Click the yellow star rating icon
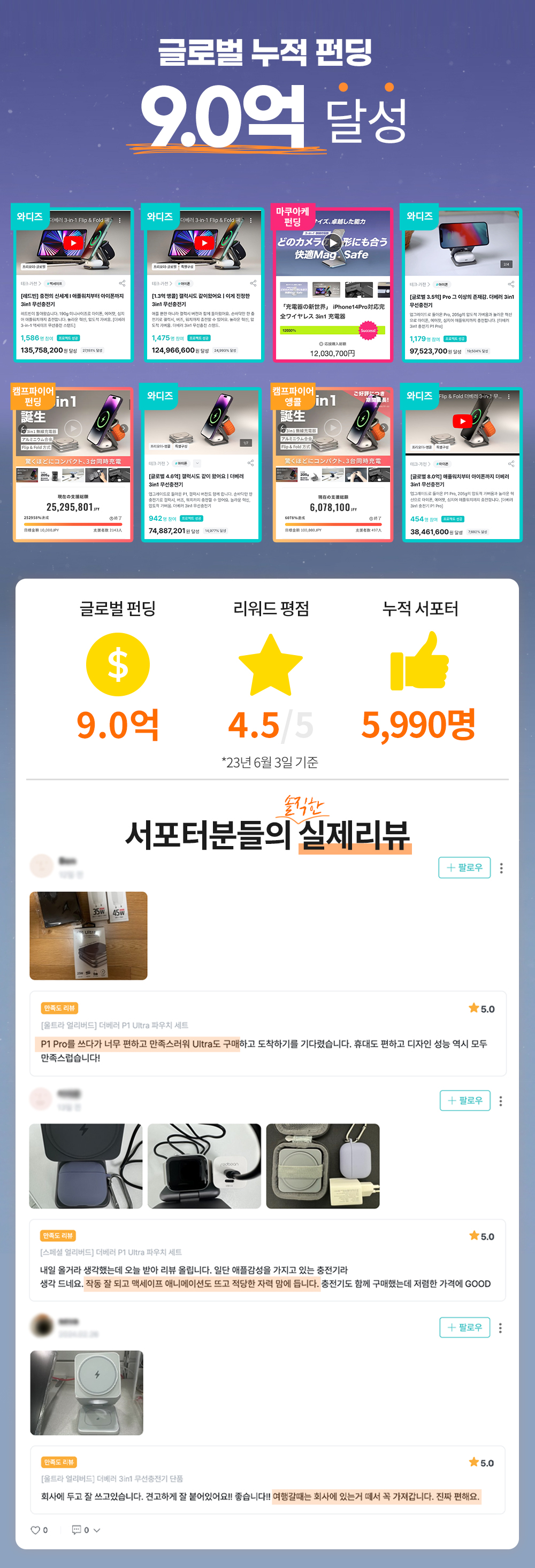Screen dimensions: 535x1568 (x=270, y=665)
